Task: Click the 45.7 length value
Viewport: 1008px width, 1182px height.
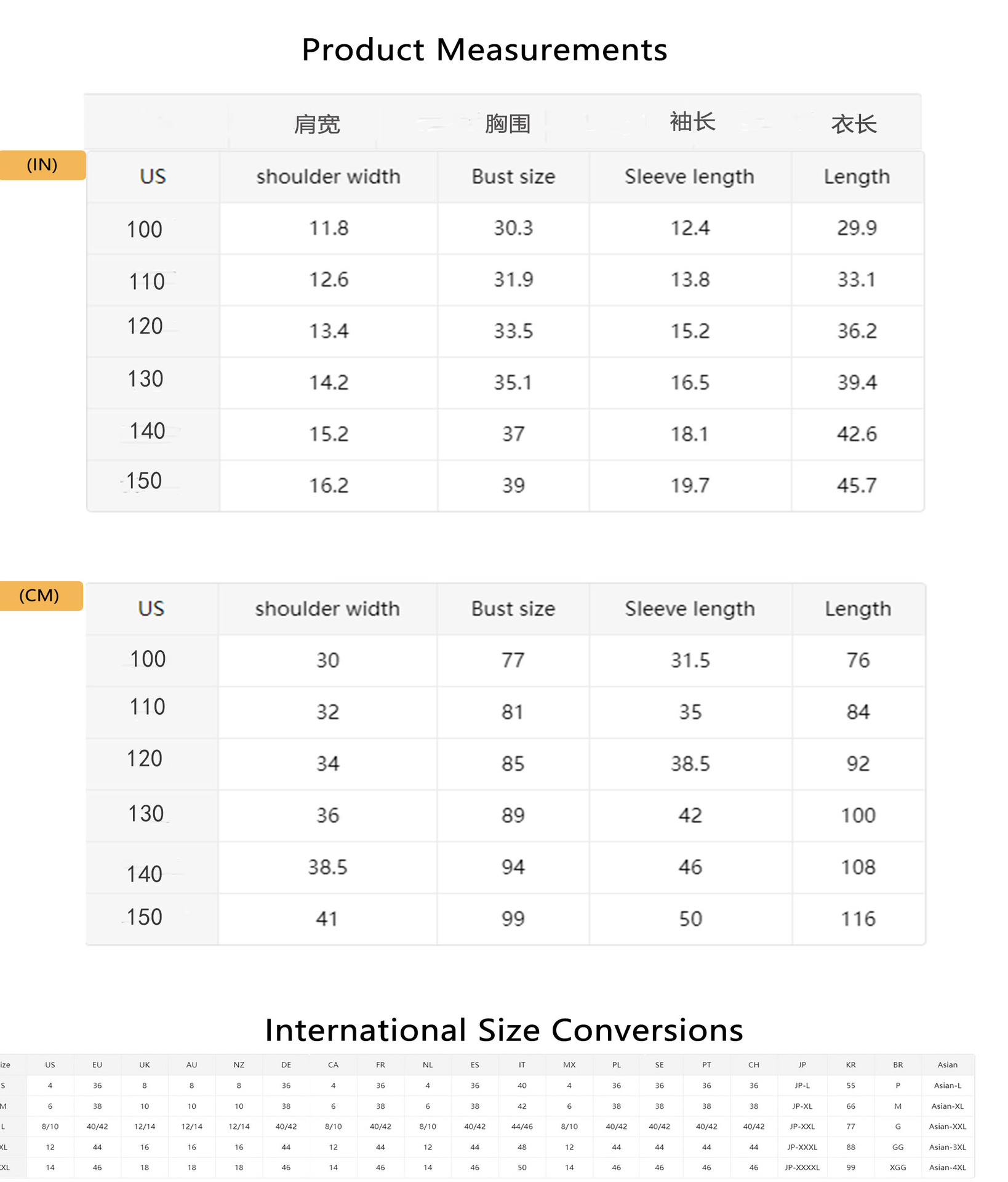Action: point(857,486)
